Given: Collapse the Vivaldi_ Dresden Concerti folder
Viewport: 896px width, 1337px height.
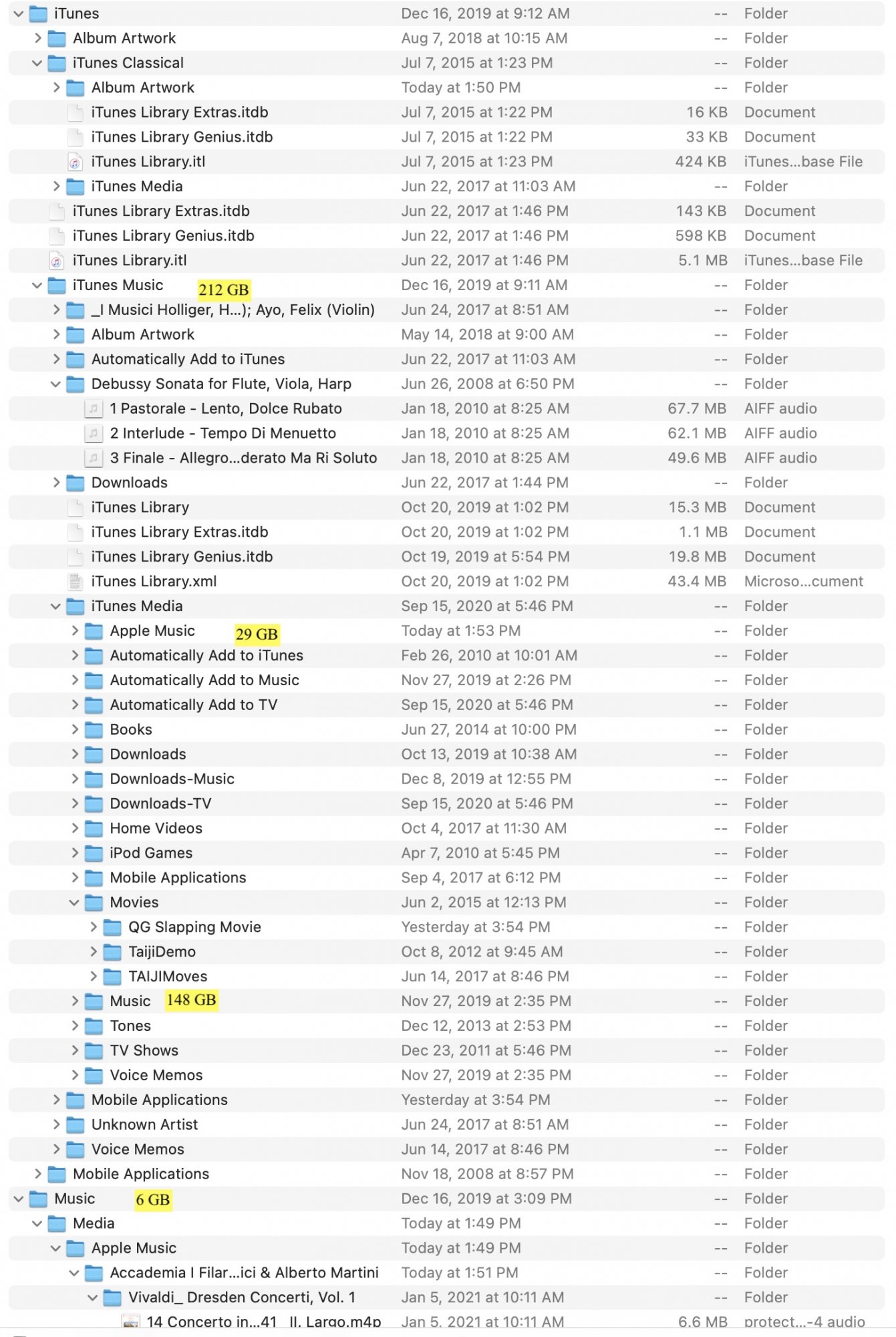Looking at the screenshot, I should pyautogui.click(x=94, y=1298).
